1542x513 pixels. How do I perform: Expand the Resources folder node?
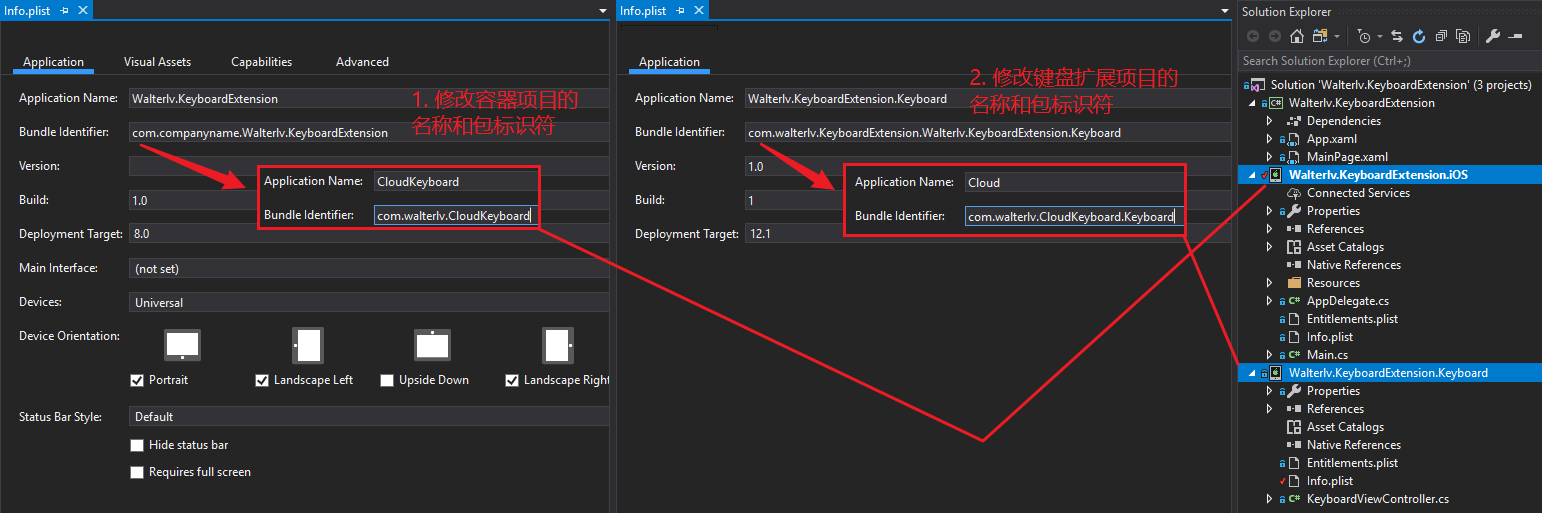coord(1269,283)
